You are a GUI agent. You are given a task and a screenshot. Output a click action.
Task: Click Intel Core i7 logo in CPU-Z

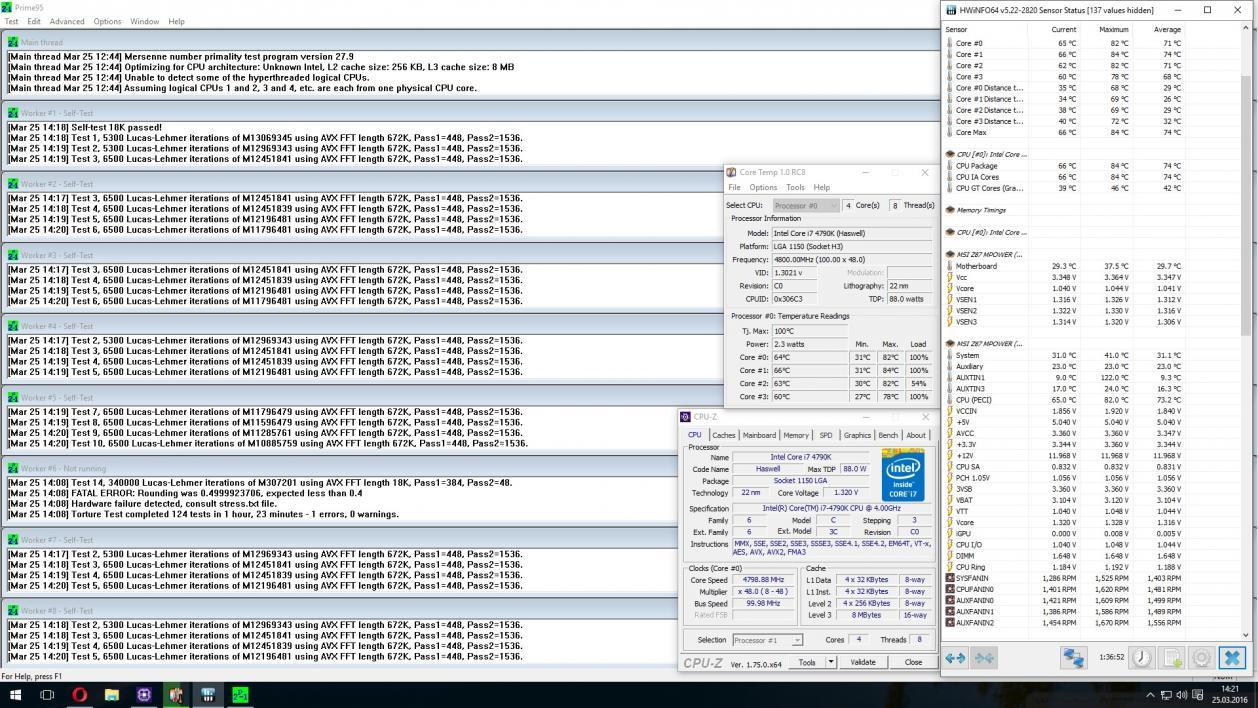pyautogui.click(x=902, y=475)
